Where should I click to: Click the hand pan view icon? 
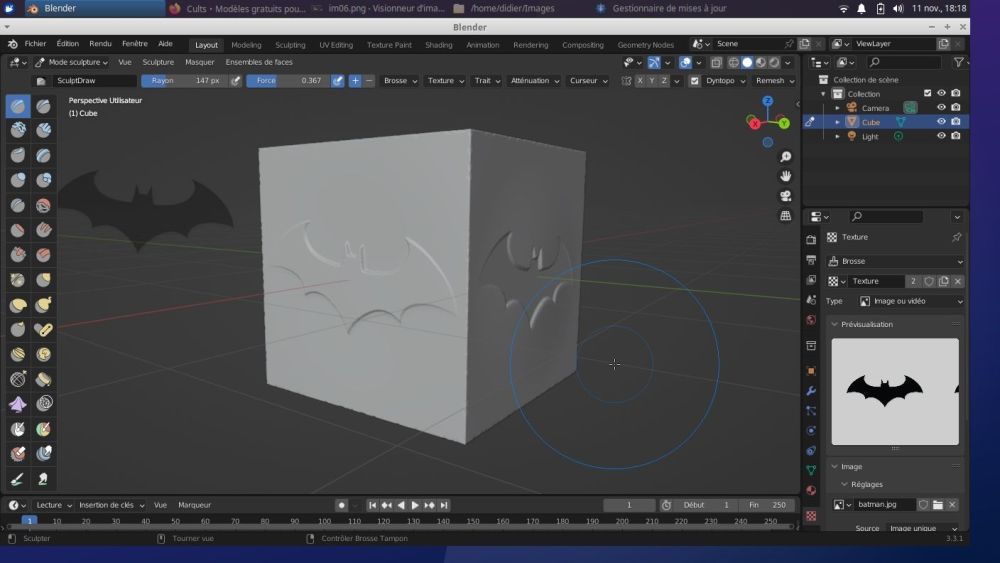(x=786, y=176)
